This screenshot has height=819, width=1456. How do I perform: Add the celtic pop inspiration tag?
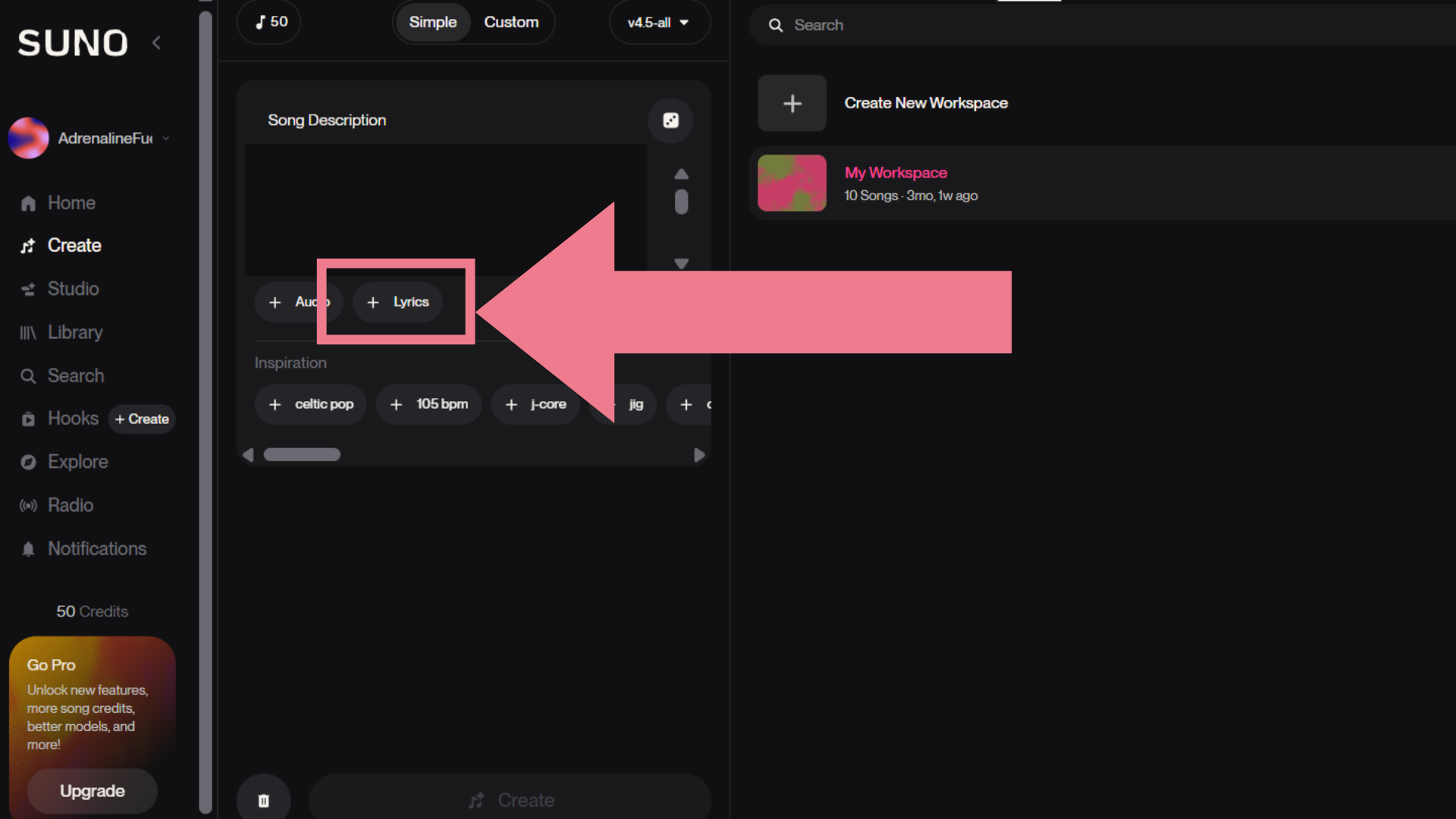311,404
